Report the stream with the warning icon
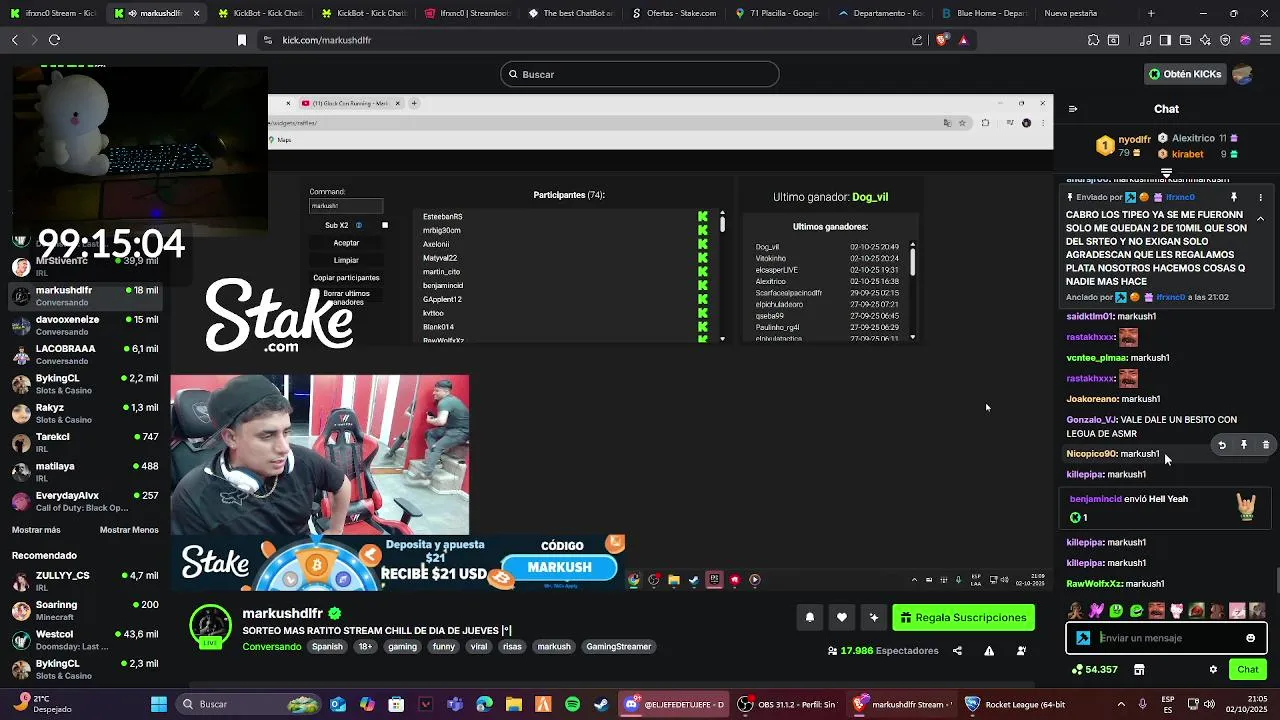 (x=989, y=651)
